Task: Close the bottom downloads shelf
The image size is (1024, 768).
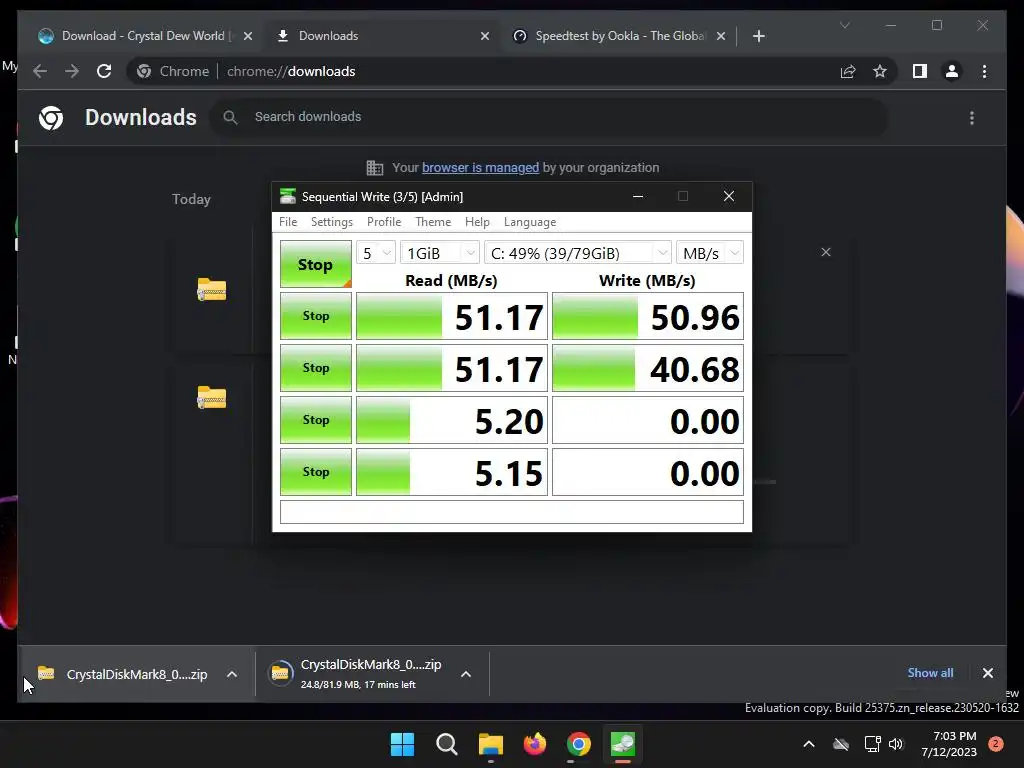Action: pyautogui.click(x=987, y=673)
